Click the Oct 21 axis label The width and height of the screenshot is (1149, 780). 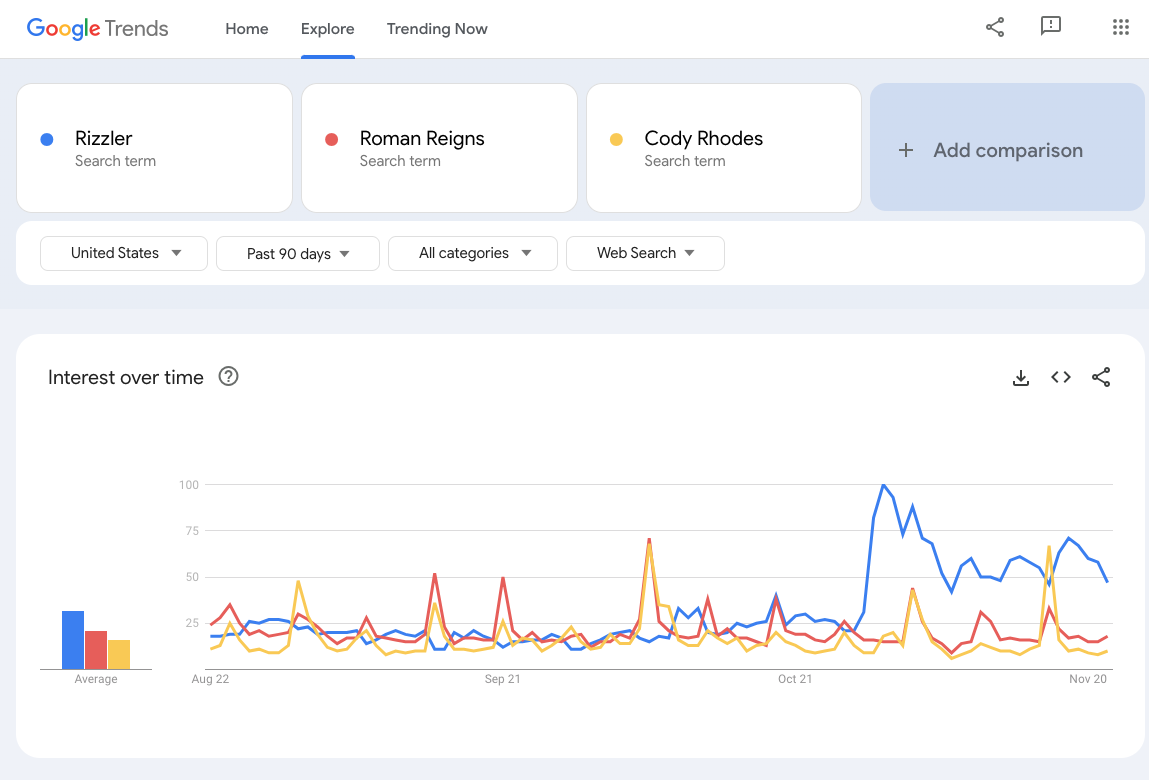tap(795, 679)
